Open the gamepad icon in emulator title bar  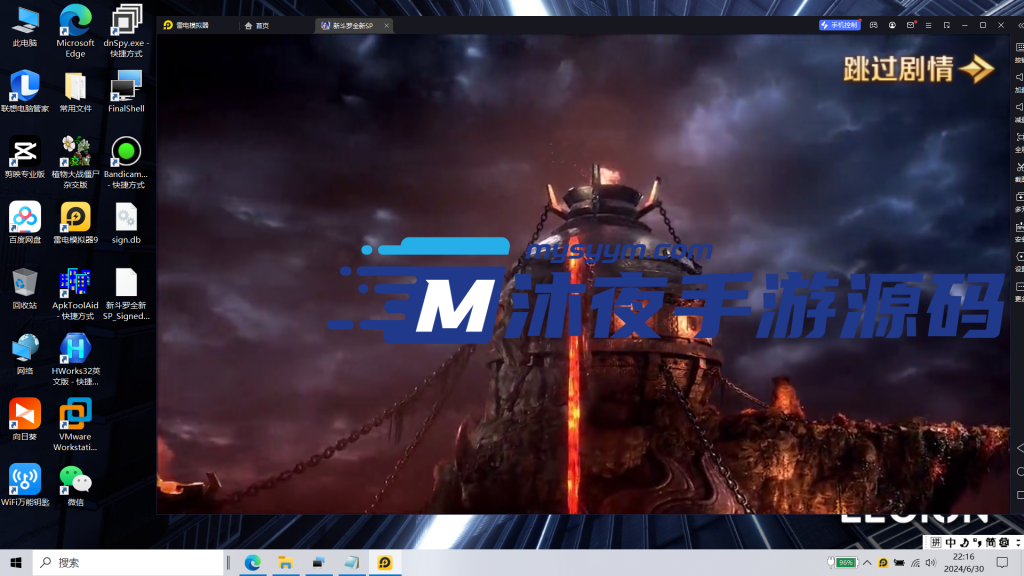tap(873, 25)
